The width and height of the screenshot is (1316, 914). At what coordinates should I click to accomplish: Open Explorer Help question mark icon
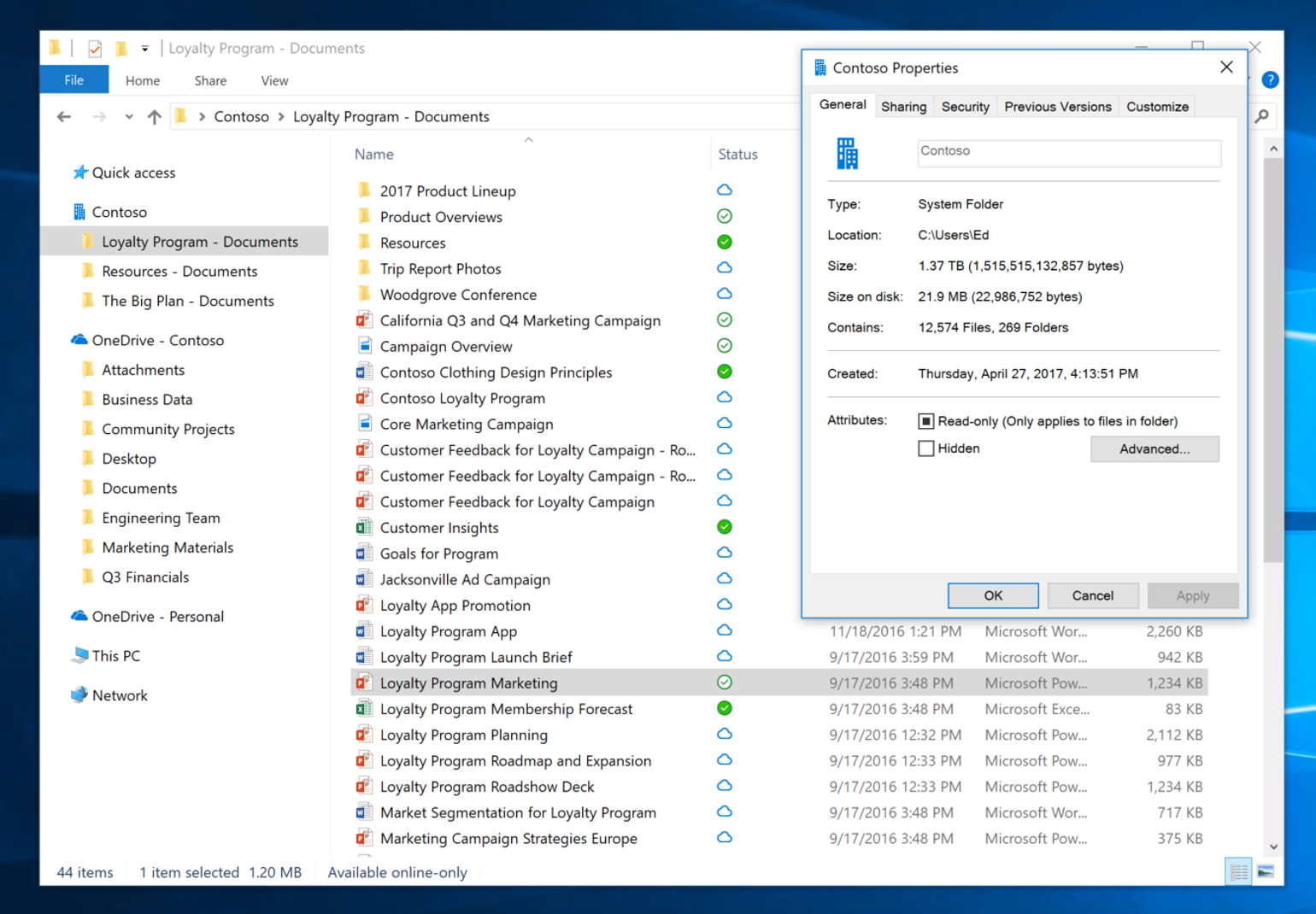(1271, 79)
